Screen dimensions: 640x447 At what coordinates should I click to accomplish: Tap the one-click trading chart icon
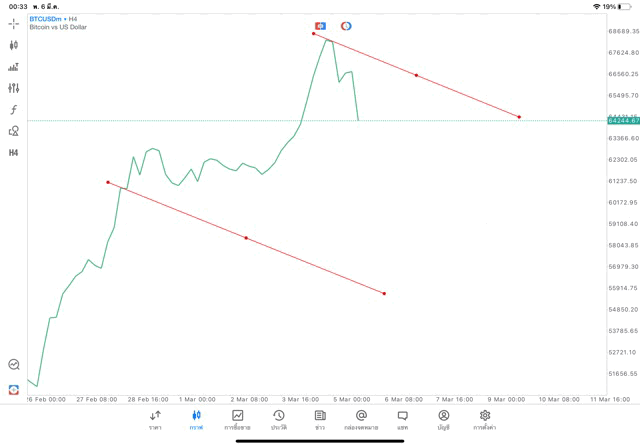(13, 67)
